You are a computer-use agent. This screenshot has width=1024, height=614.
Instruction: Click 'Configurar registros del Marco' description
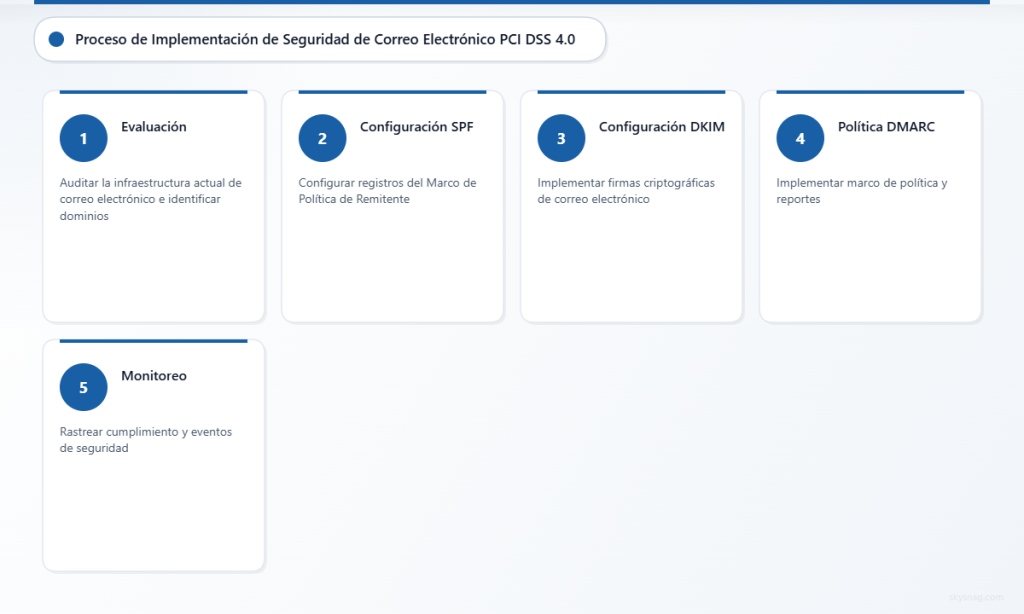(x=387, y=191)
